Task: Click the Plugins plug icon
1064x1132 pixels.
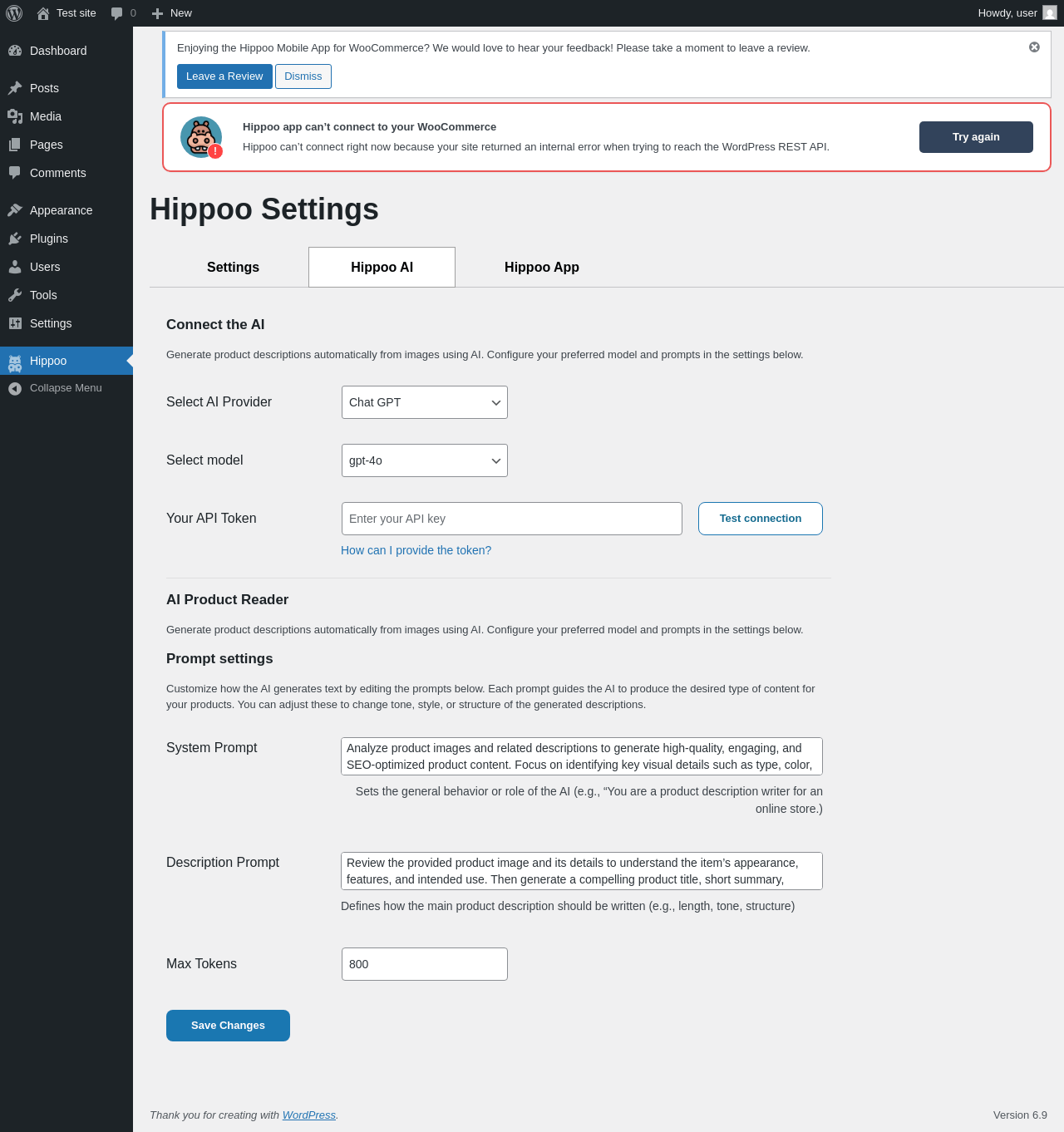Action: (x=15, y=239)
